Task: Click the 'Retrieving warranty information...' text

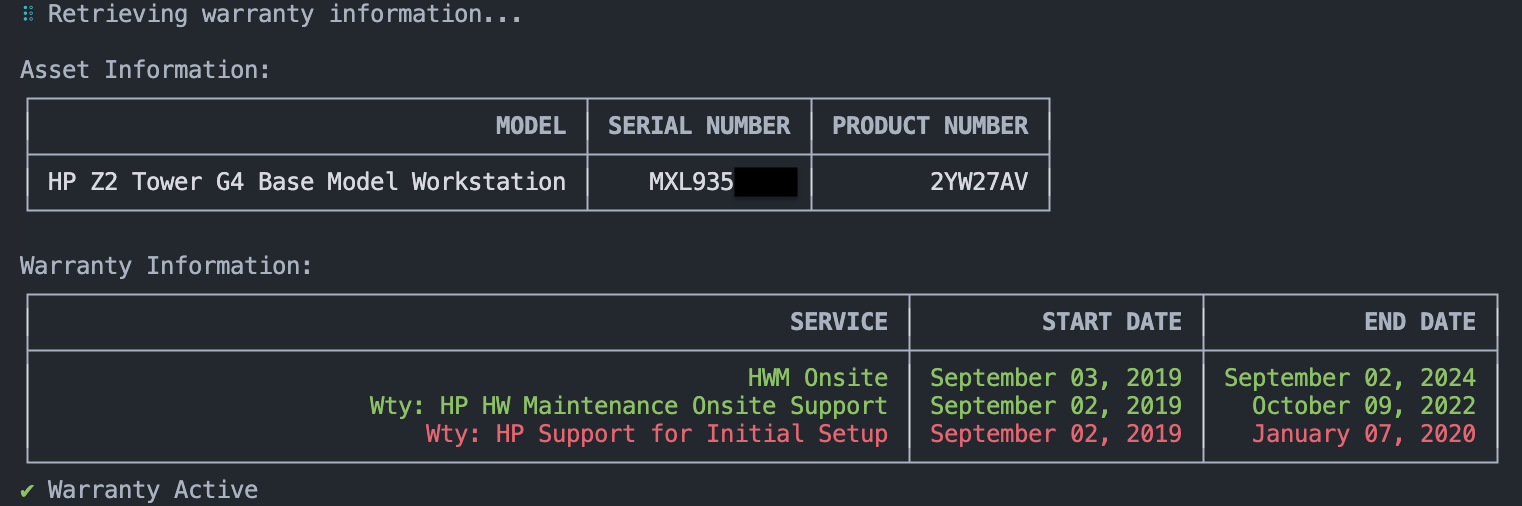Action: pos(285,15)
